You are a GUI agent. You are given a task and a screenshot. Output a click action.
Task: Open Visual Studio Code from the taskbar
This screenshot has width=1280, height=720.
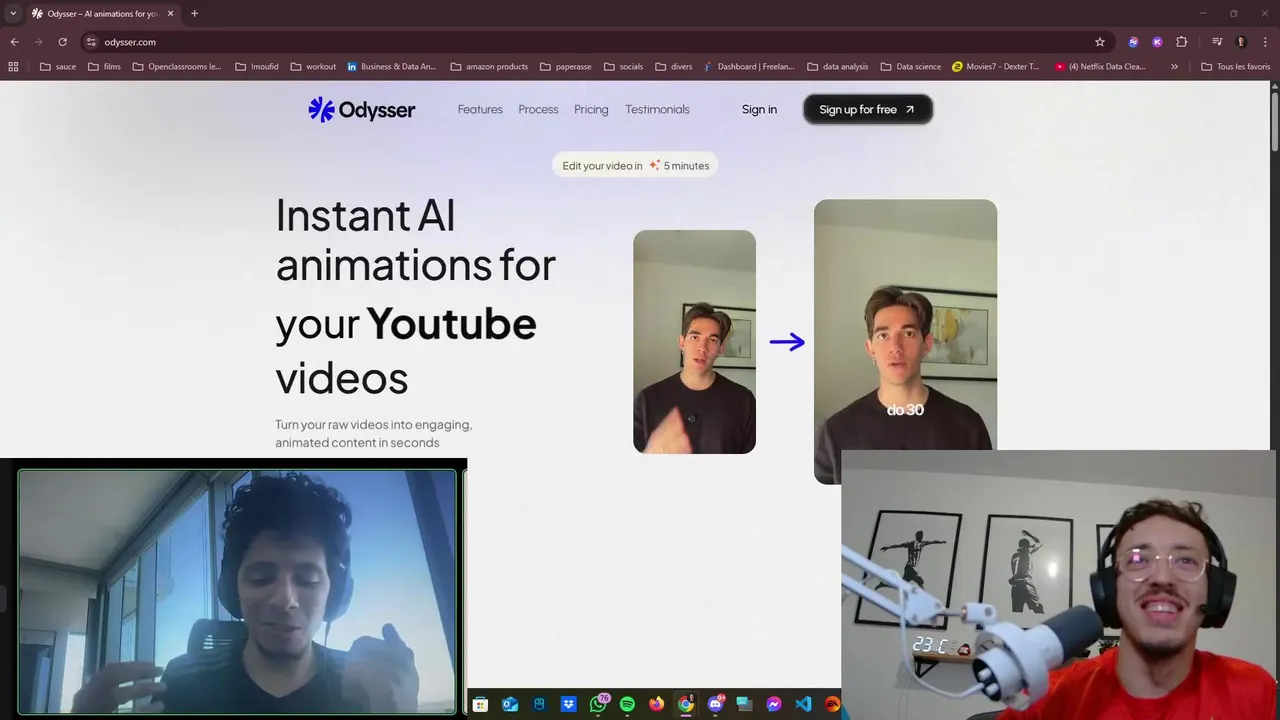tap(803, 704)
